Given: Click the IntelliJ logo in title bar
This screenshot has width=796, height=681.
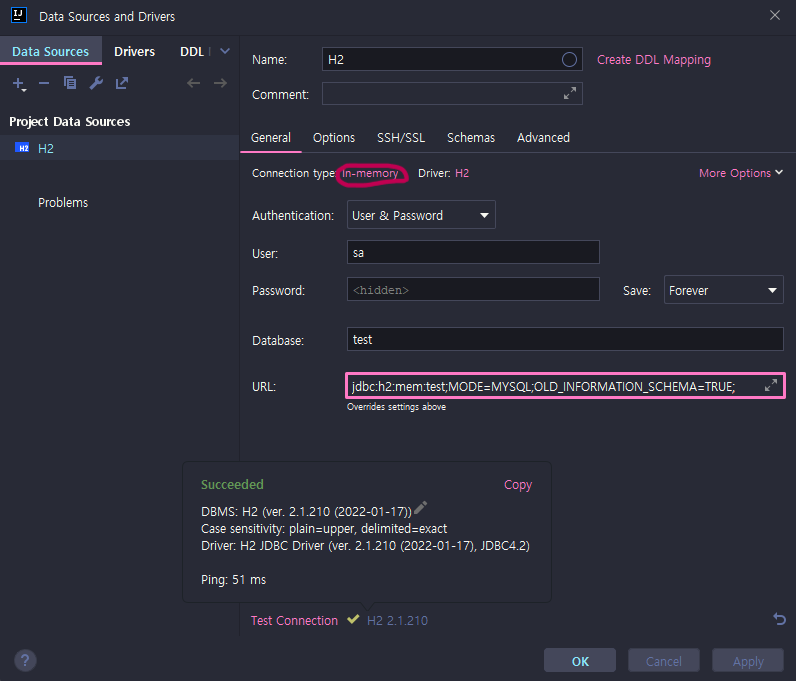Looking at the screenshot, I should coord(19,15).
